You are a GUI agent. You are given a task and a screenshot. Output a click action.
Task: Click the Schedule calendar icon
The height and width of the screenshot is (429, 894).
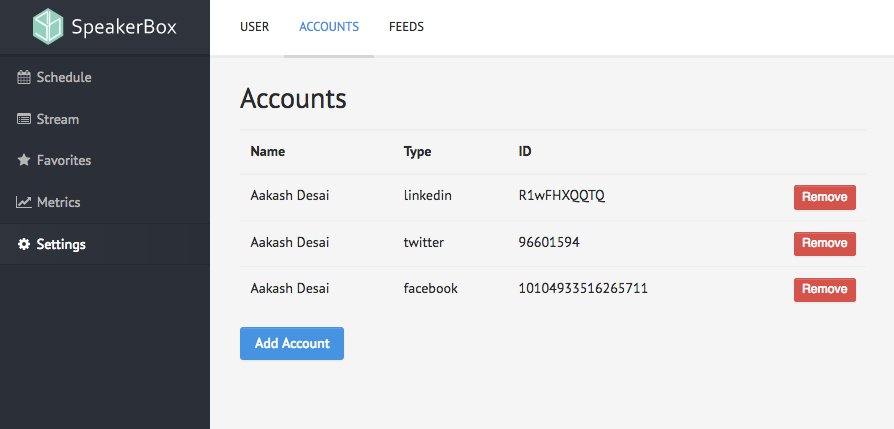coord(24,78)
